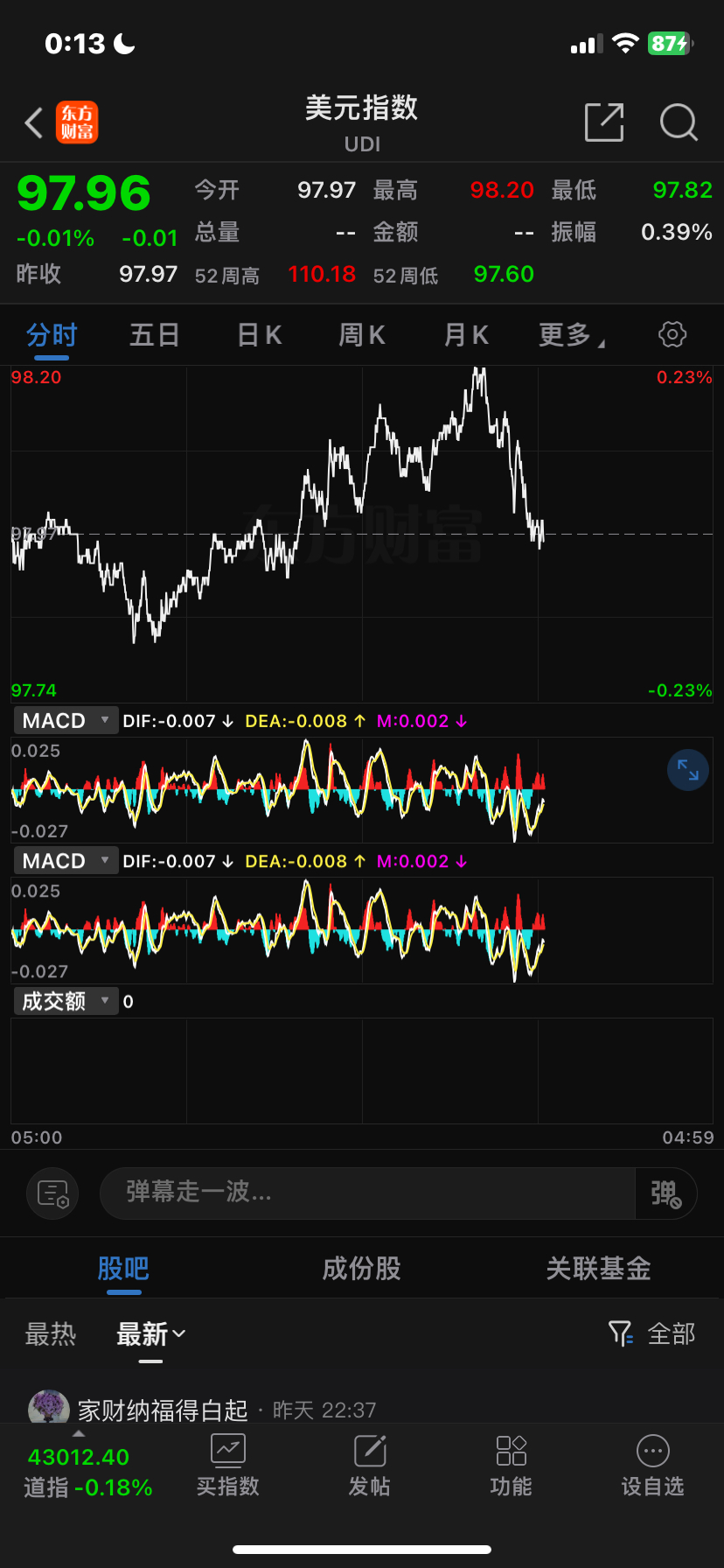Tap the 振幅 0.39% value
The width and height of the screenshot is (724, 1568).
coord(677,232)
